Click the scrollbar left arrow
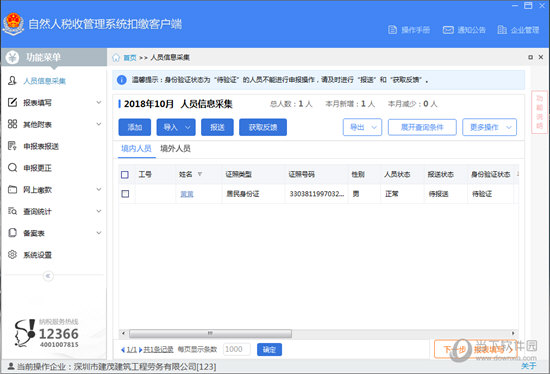Image resolution: width=550 pixels, height=374 pixels. (x=123, y=333)
